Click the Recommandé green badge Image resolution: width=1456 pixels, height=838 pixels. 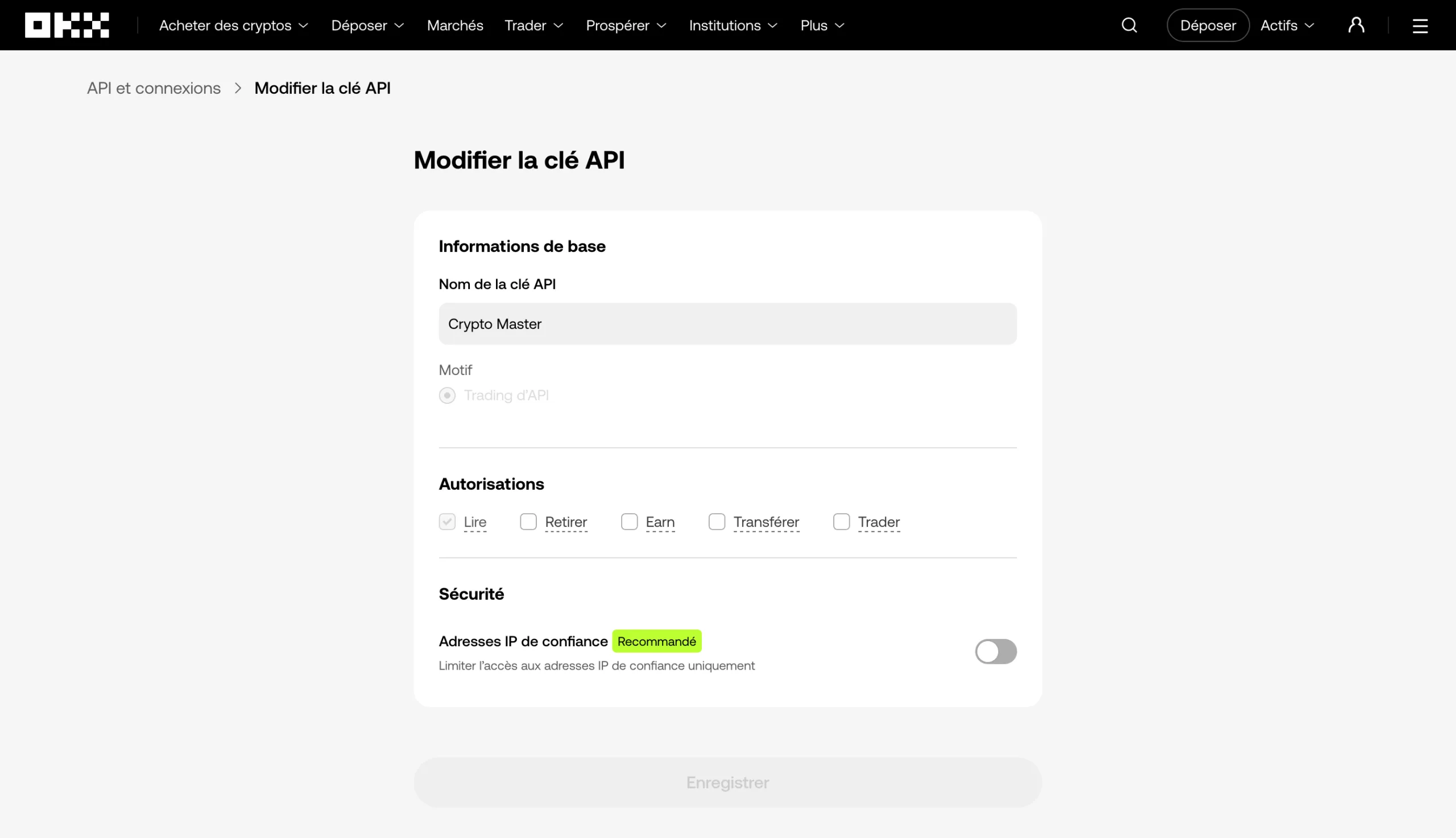click(656, 641)
